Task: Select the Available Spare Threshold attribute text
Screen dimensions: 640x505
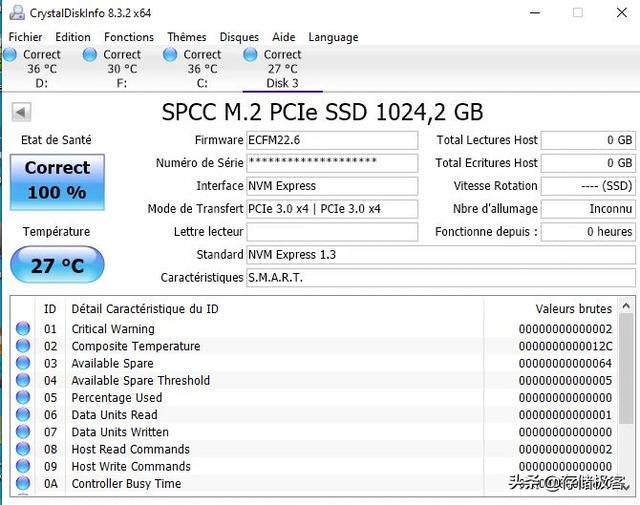Action: point(141,380)
